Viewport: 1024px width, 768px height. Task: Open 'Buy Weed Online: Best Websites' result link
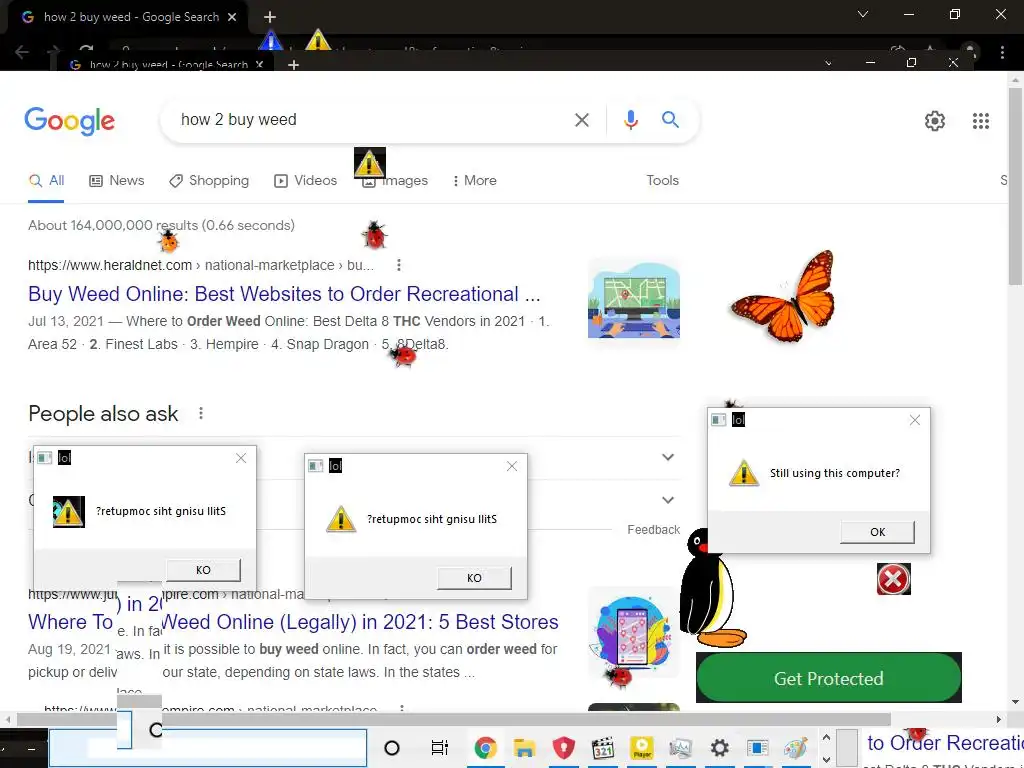point(284,294)
